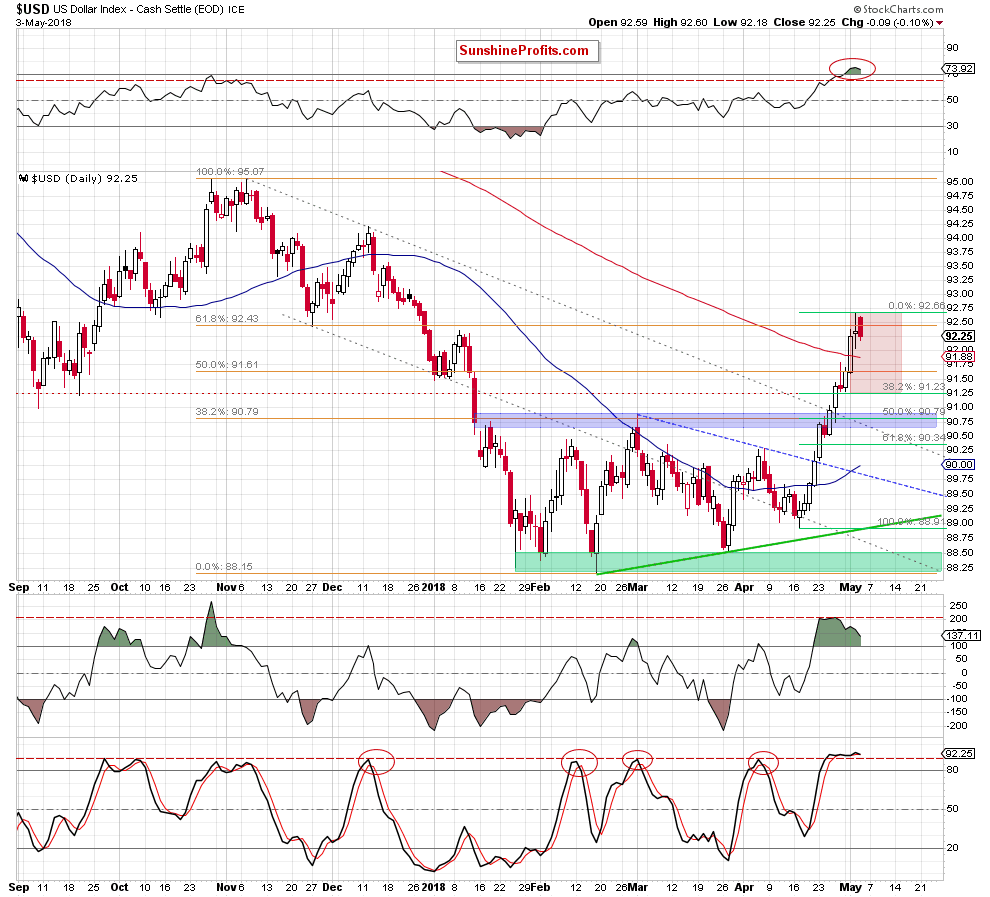Click the 'Chg -0.09 (-0.10%)' text
990x897 pixels.
pos(887,22)
